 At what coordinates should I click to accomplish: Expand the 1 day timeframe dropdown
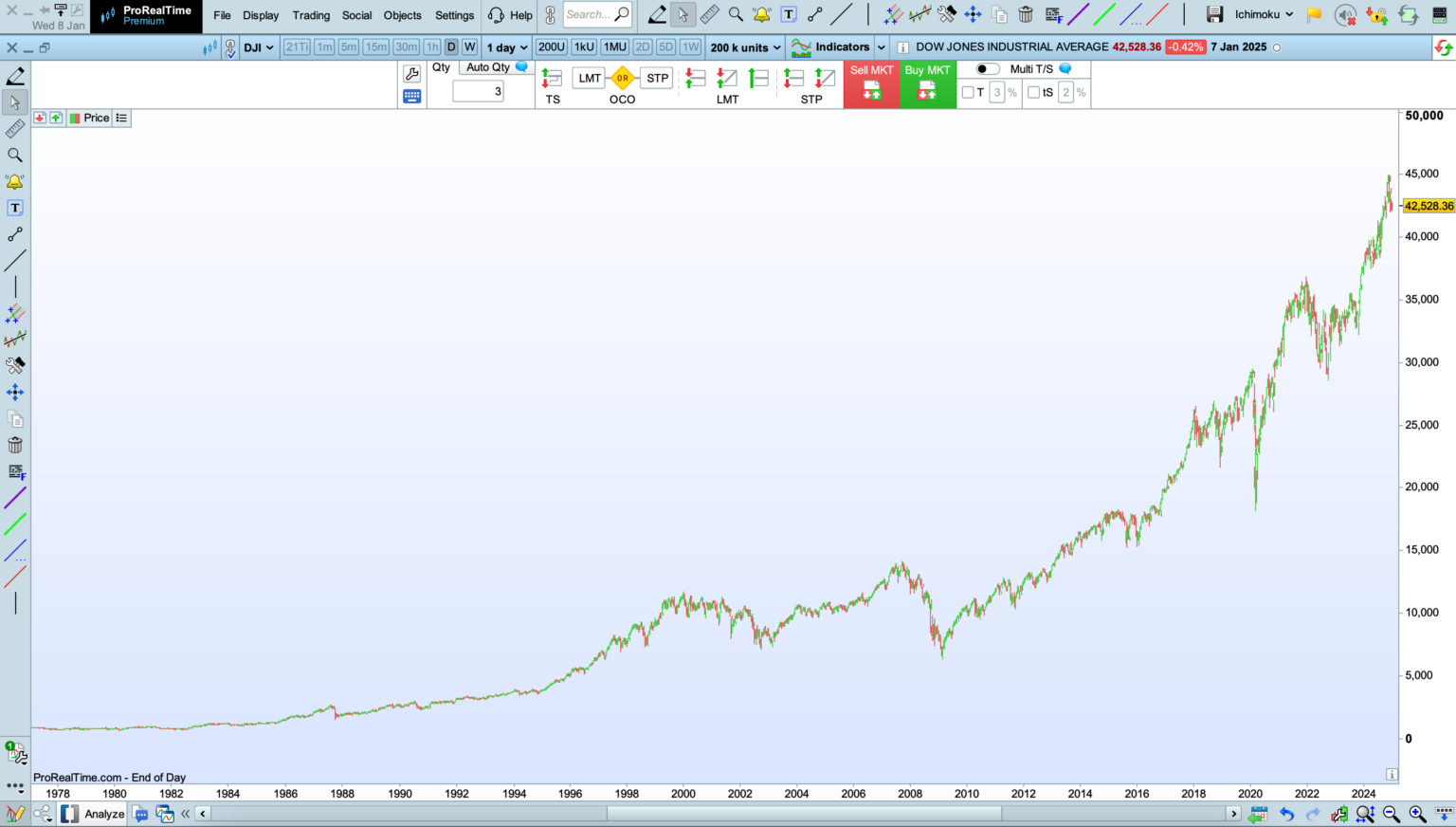507,47
